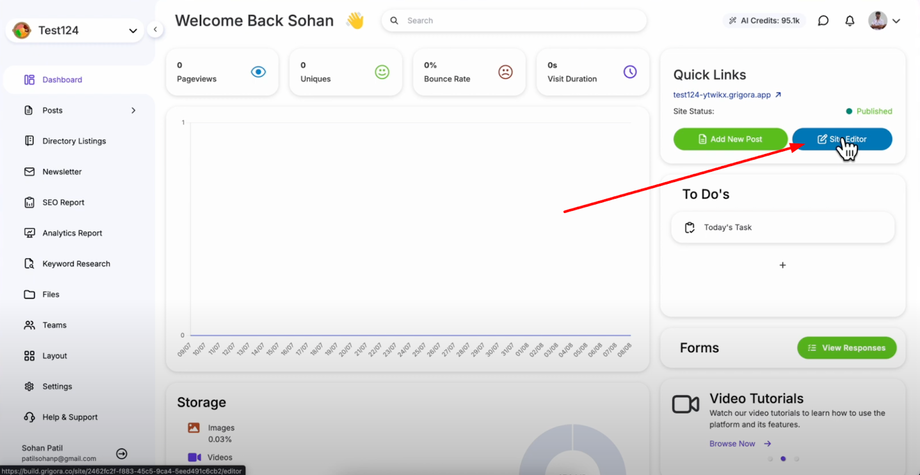Click the Uniques smiley icon
This screenshot has width=920, height=475.
[382, 72]
